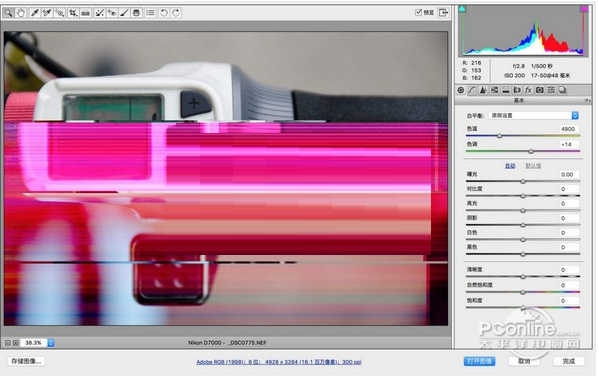
Task: Switch to the Tone Curve tab
Action: click(x=472, y=90)
